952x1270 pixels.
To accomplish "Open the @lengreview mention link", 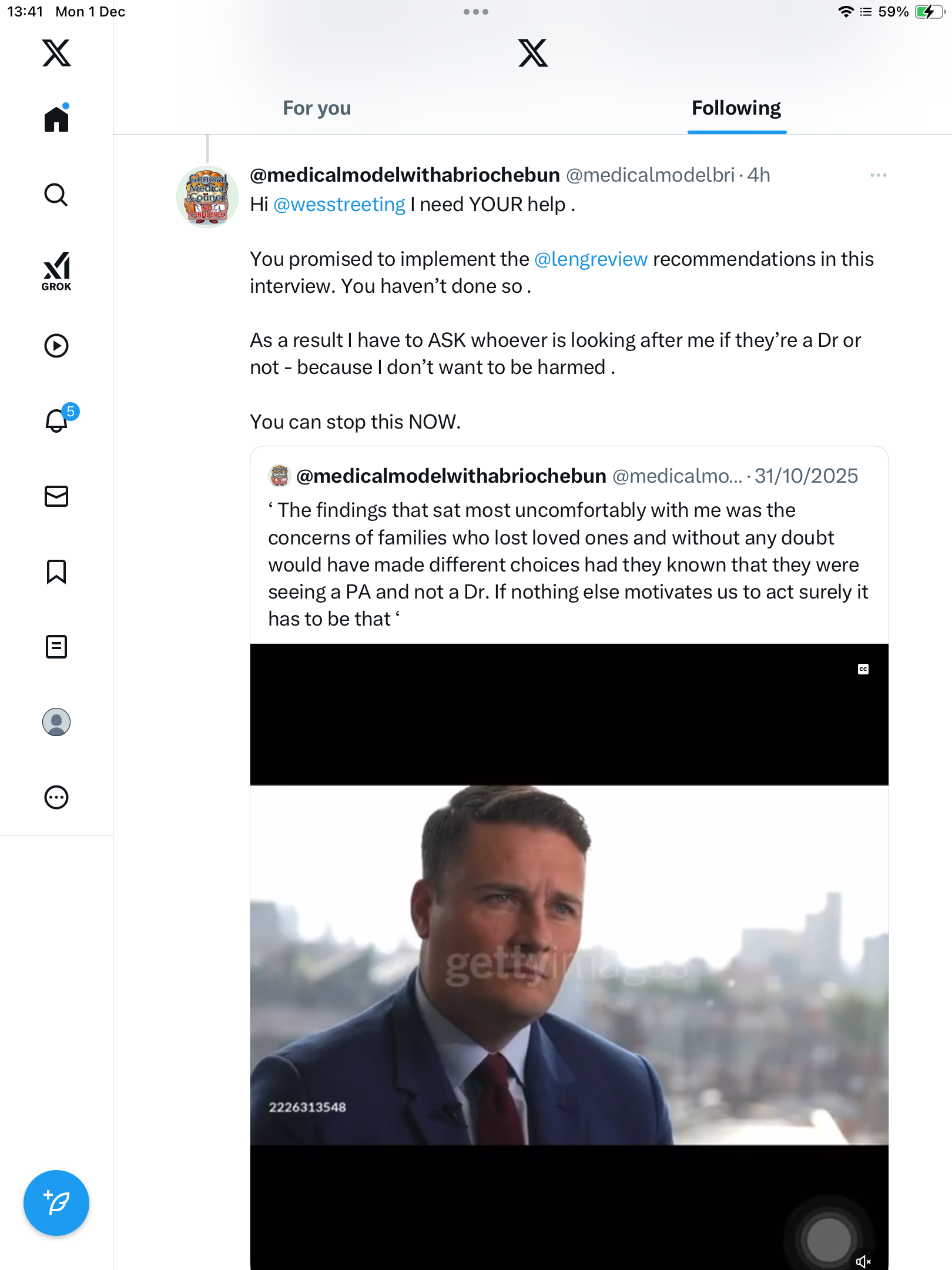I will click(x=591, y=259).
